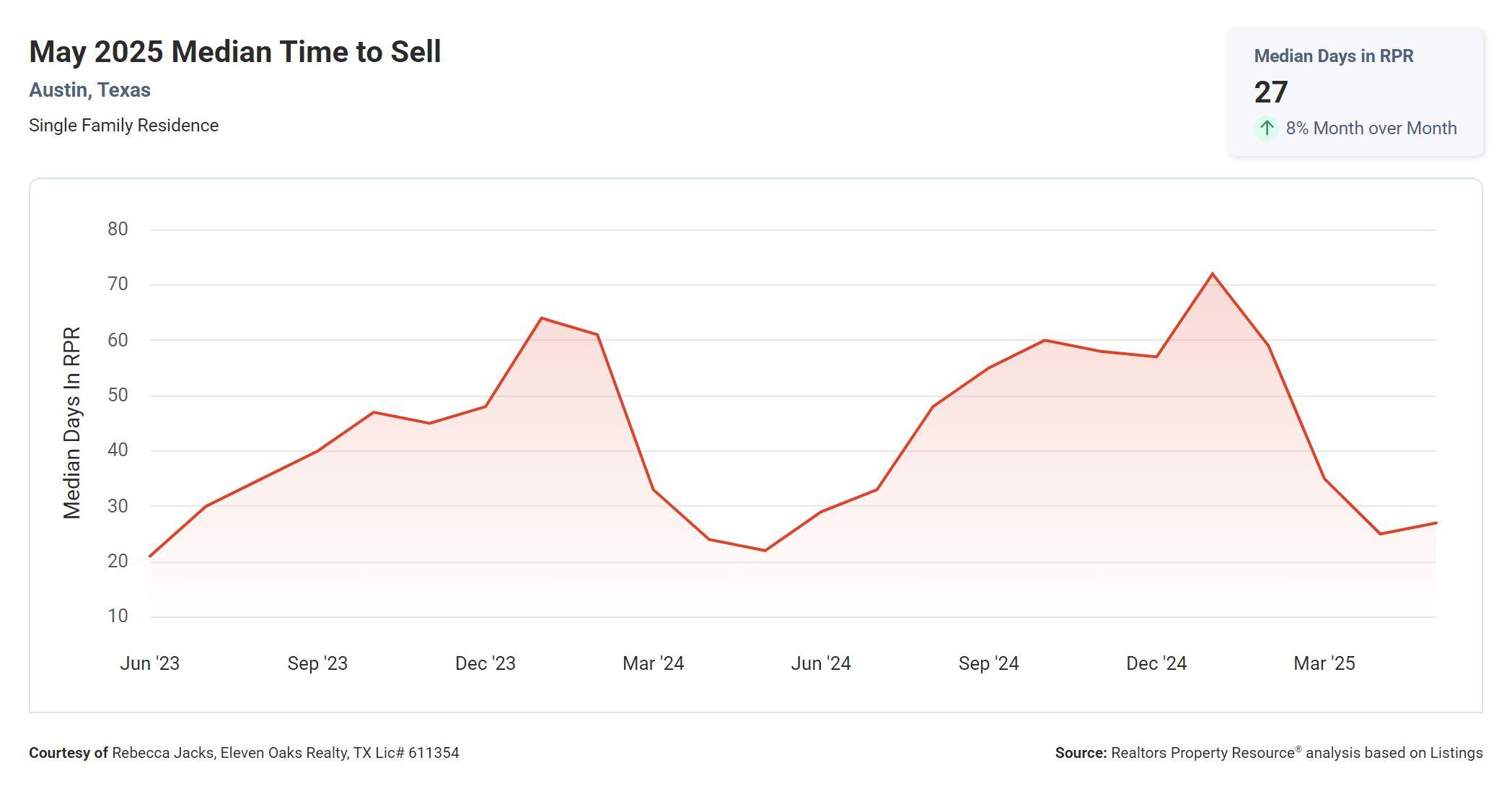Click the "Realtors Property Resource" source text
Screen dimensions: 1512x794
(x=1203, y=753)
